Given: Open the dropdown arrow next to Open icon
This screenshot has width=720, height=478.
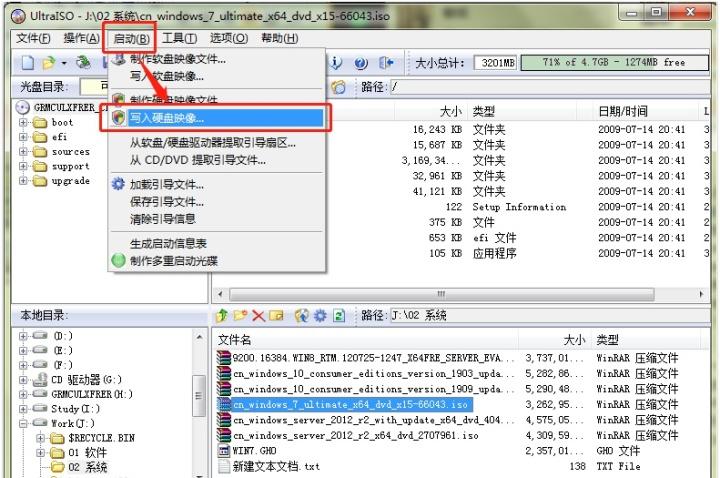Looking at the screenshot, I should click(x=64, y=63).
